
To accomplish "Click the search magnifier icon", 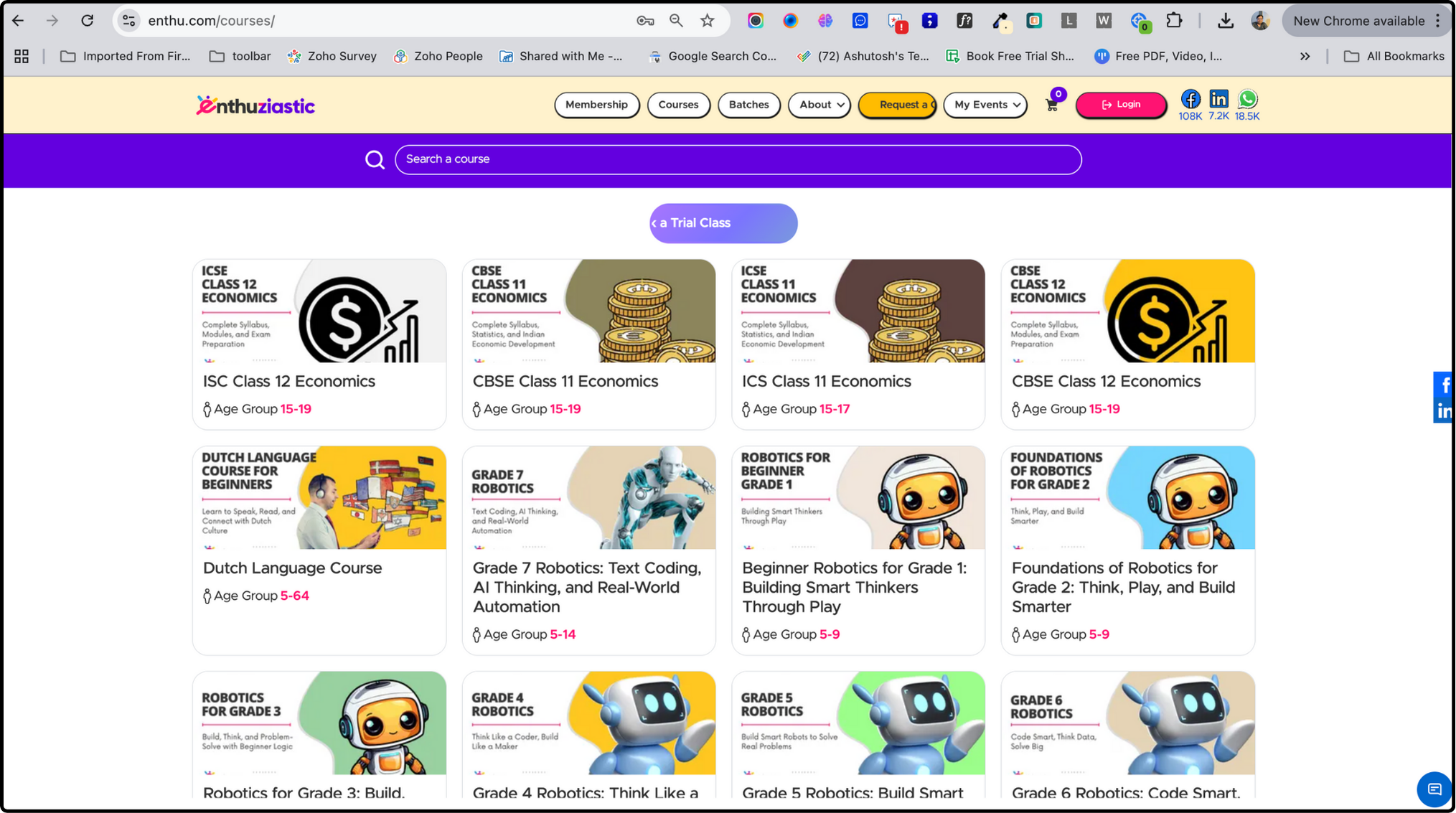I will [x=375, y=159].
